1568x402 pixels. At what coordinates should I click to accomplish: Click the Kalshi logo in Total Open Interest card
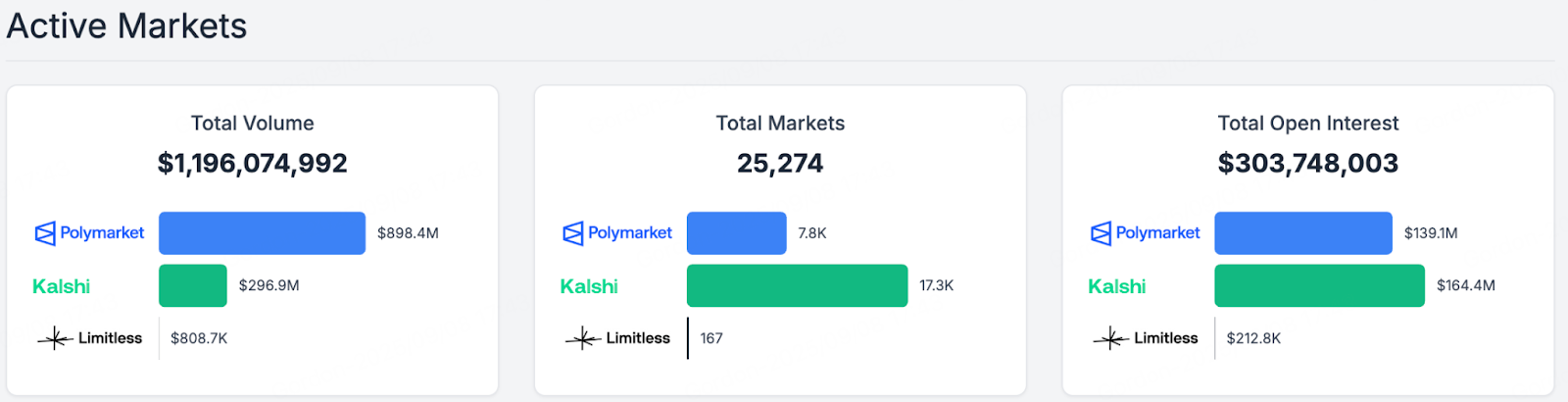1116,286
